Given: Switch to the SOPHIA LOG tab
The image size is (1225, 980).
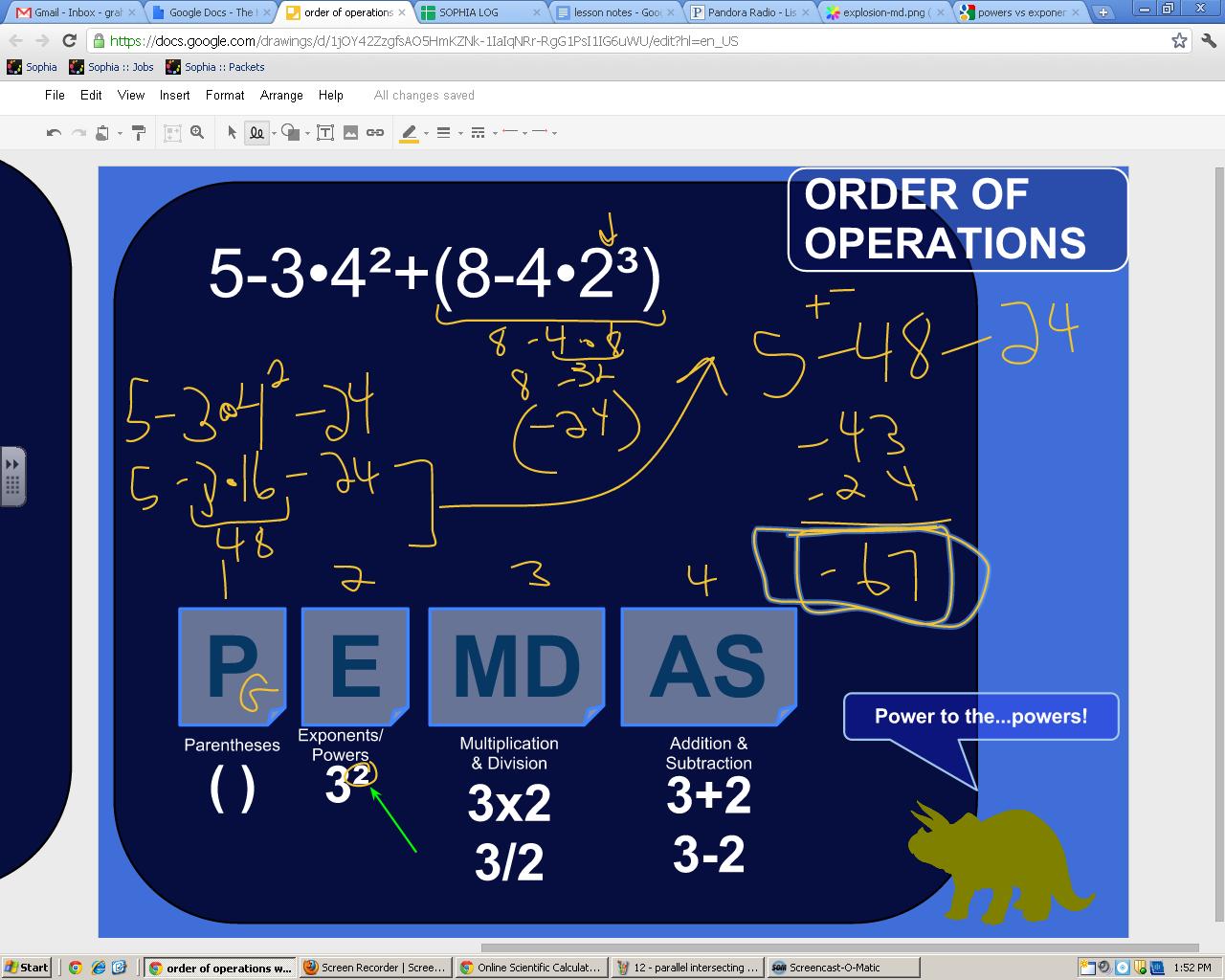Looking at the screenshot, I should 469,12.
